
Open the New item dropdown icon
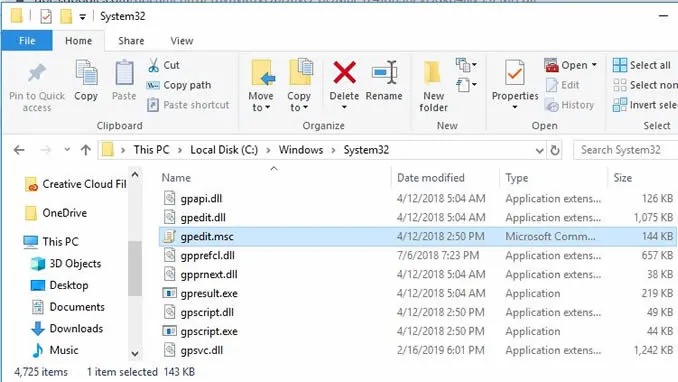(x=466, y=65)
